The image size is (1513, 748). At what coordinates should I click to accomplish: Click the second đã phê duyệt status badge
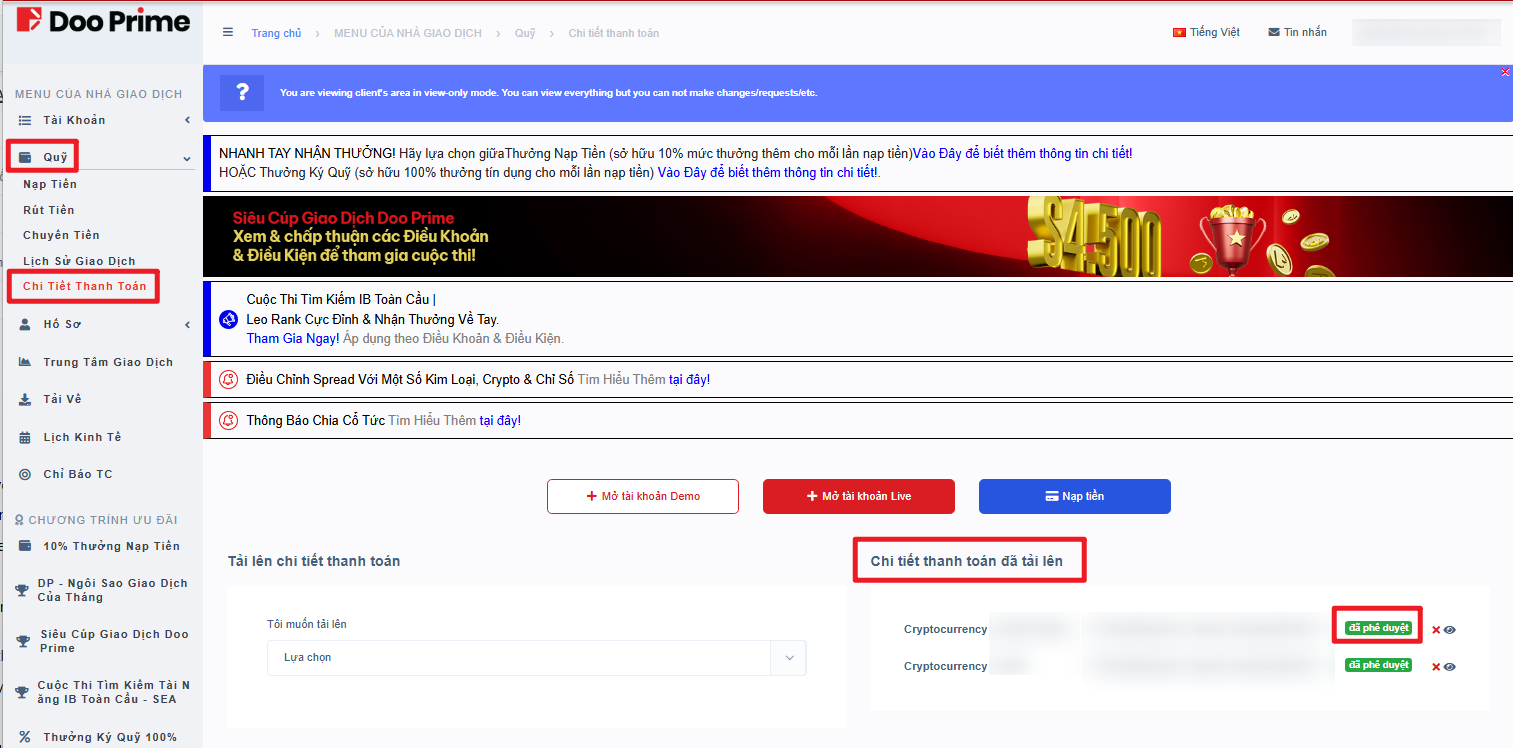[1378, 665]
